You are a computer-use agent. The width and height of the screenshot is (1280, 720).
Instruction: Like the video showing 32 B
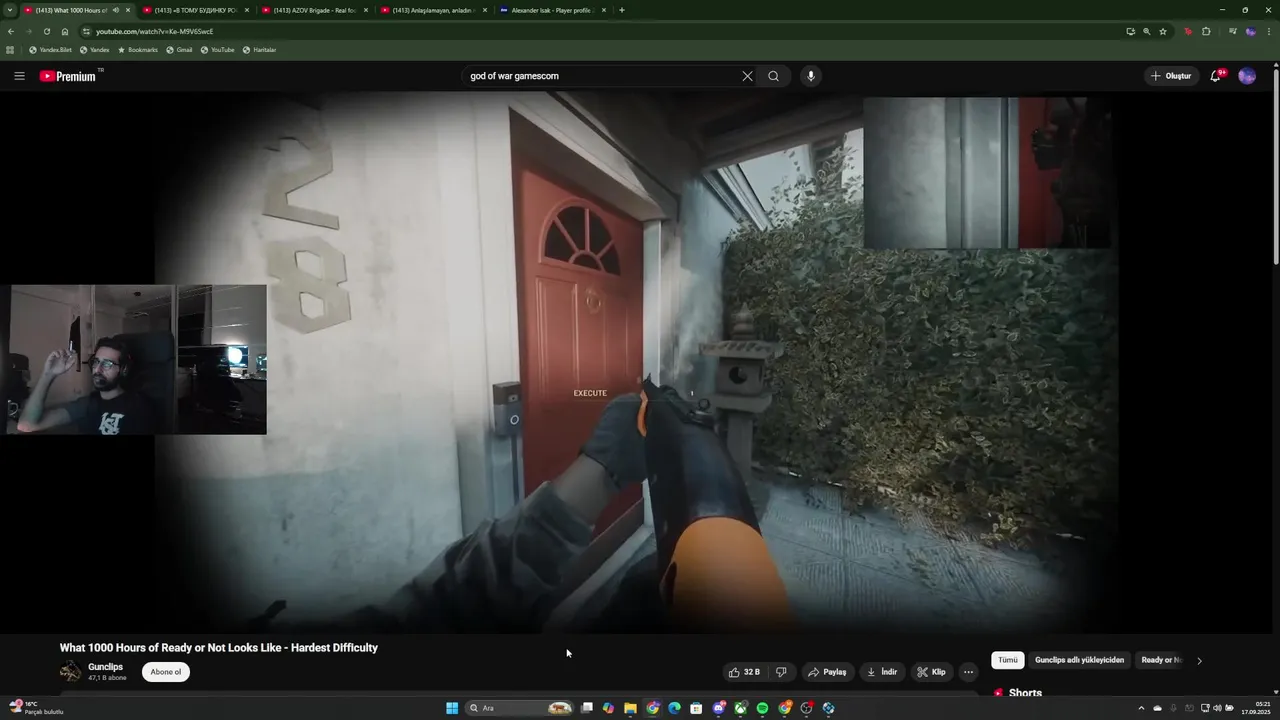point(744,672)
